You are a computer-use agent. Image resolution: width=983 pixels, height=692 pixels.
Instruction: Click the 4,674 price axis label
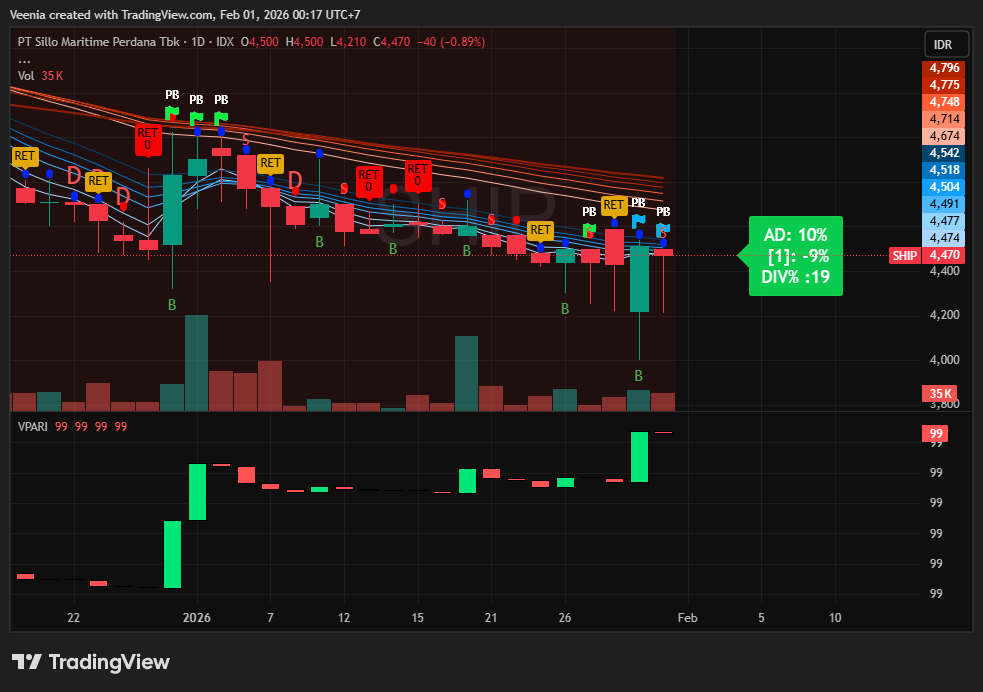(x=944, y=135)
